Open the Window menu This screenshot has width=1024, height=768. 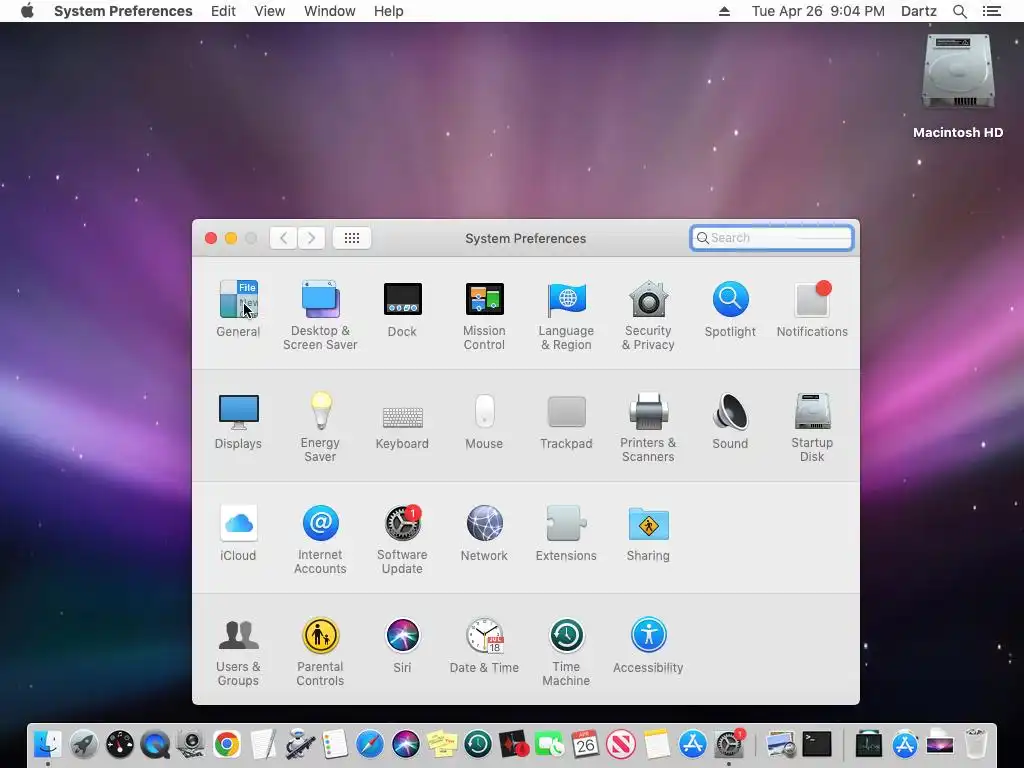click(330, 11)
